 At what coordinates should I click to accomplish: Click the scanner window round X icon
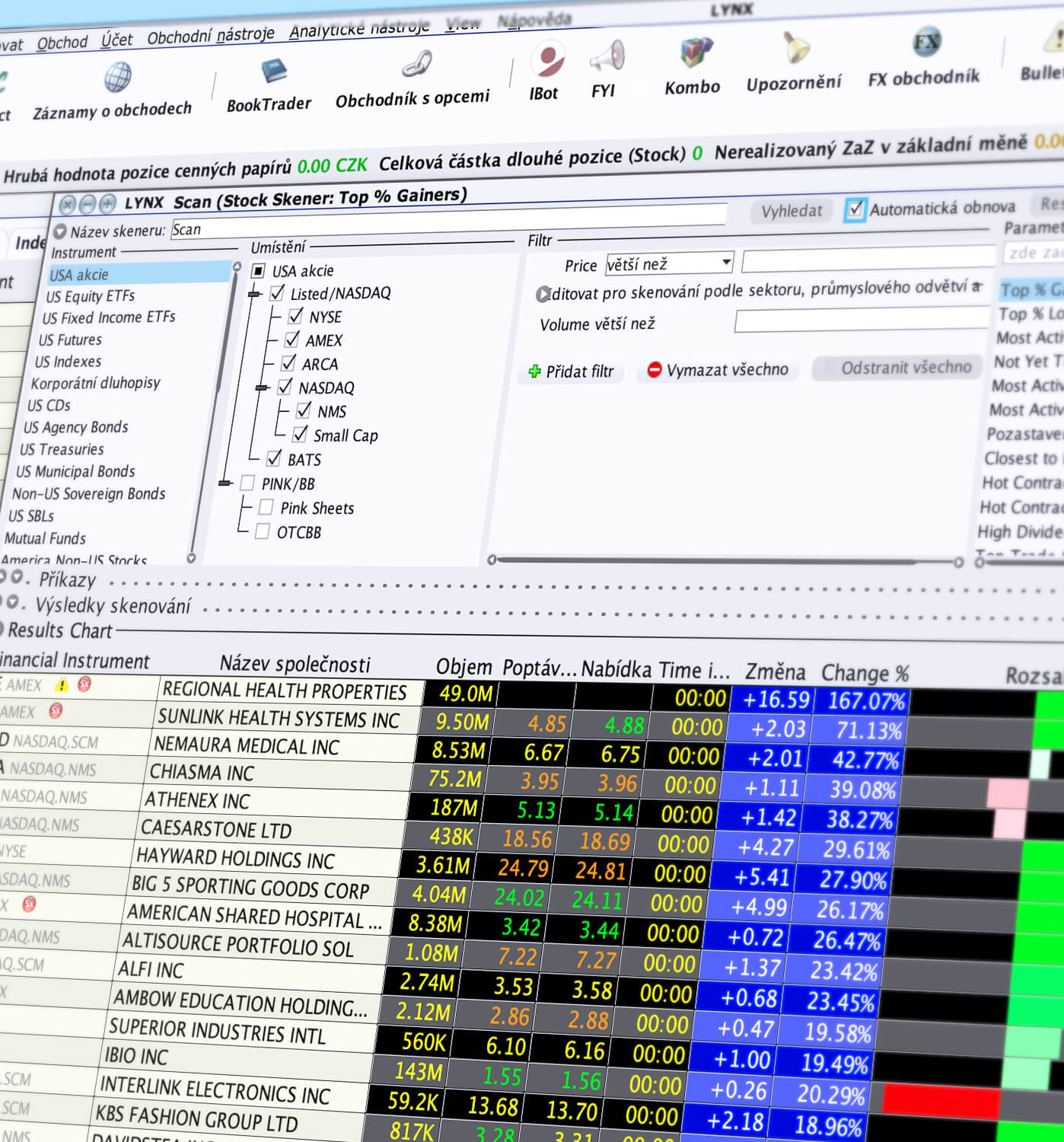point(68,205)
